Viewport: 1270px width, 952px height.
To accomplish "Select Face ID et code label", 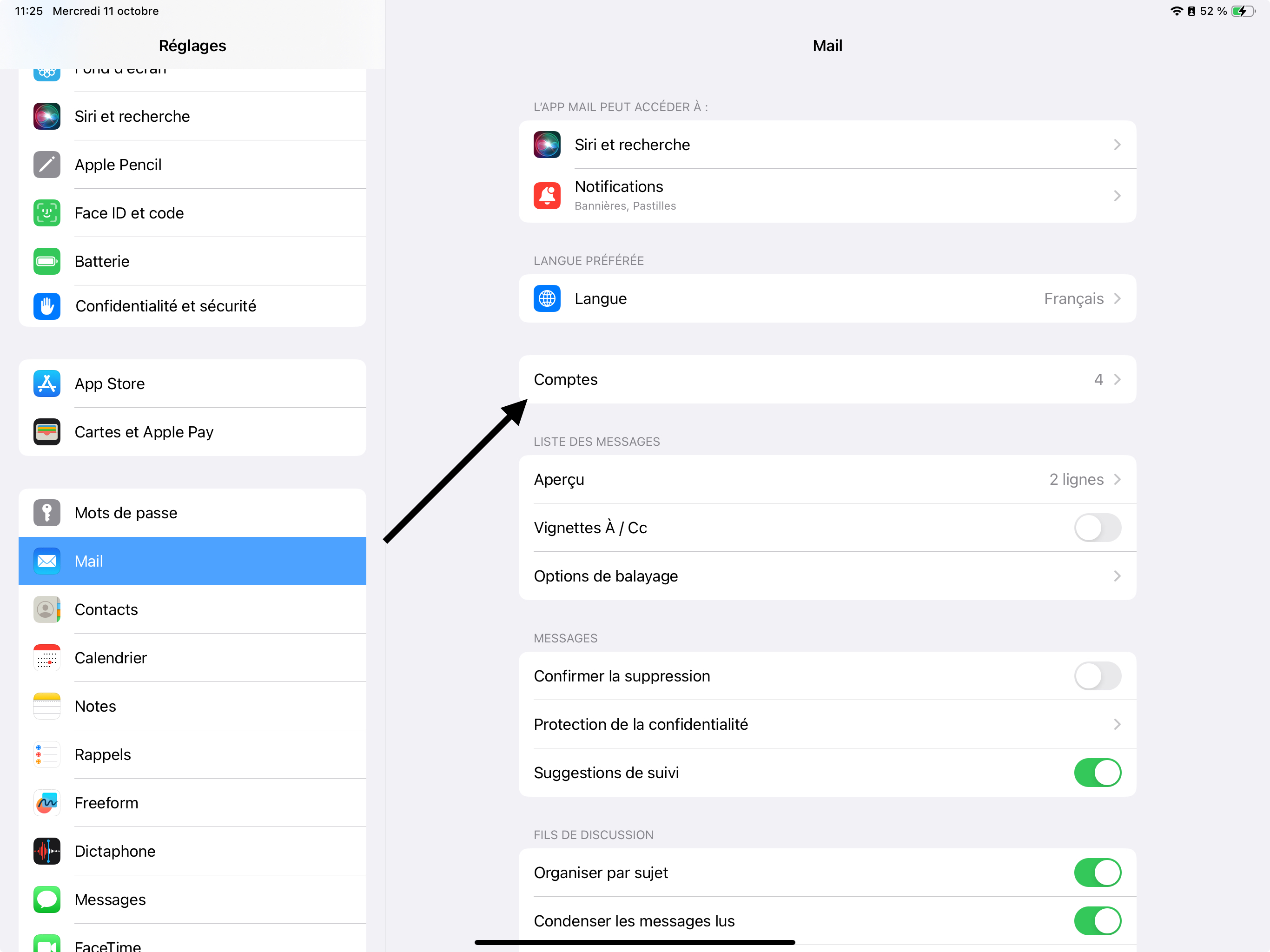I will pos(129,213).
